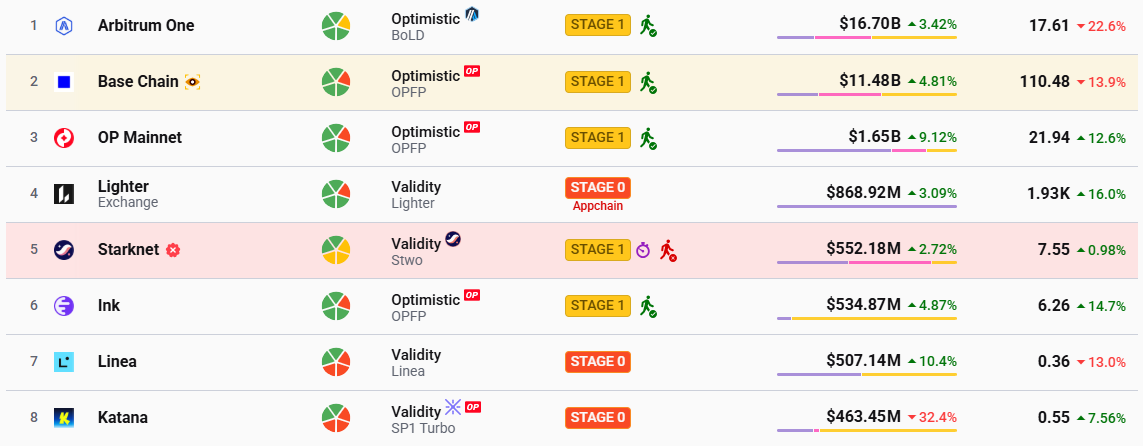Viewport: 1143px width, 446px height.
Task: Click the red warning badge next to Starknet
Action: (x=173, y=250)
